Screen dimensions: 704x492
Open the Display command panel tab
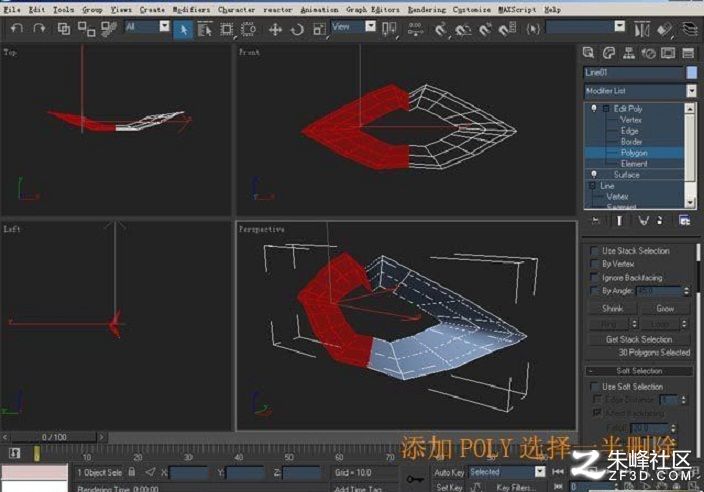[668, 53]
